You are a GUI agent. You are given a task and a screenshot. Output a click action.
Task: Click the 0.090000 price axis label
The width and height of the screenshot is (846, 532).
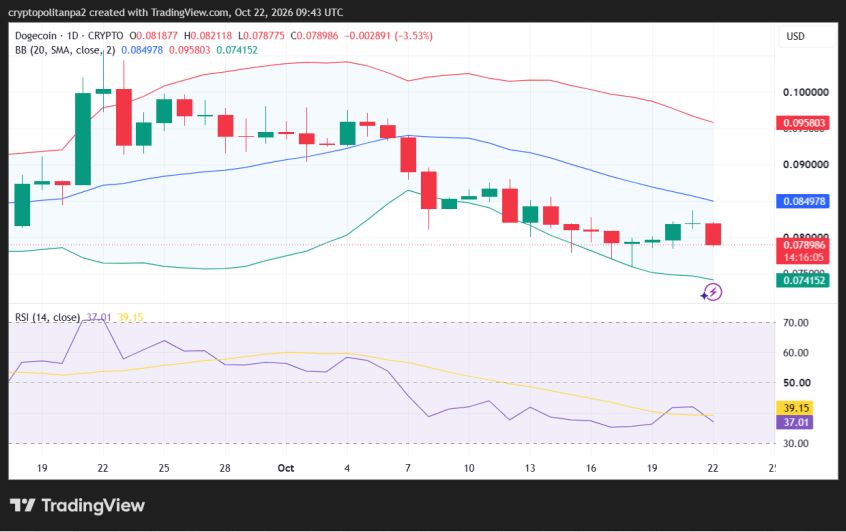[x=806, y=165]
